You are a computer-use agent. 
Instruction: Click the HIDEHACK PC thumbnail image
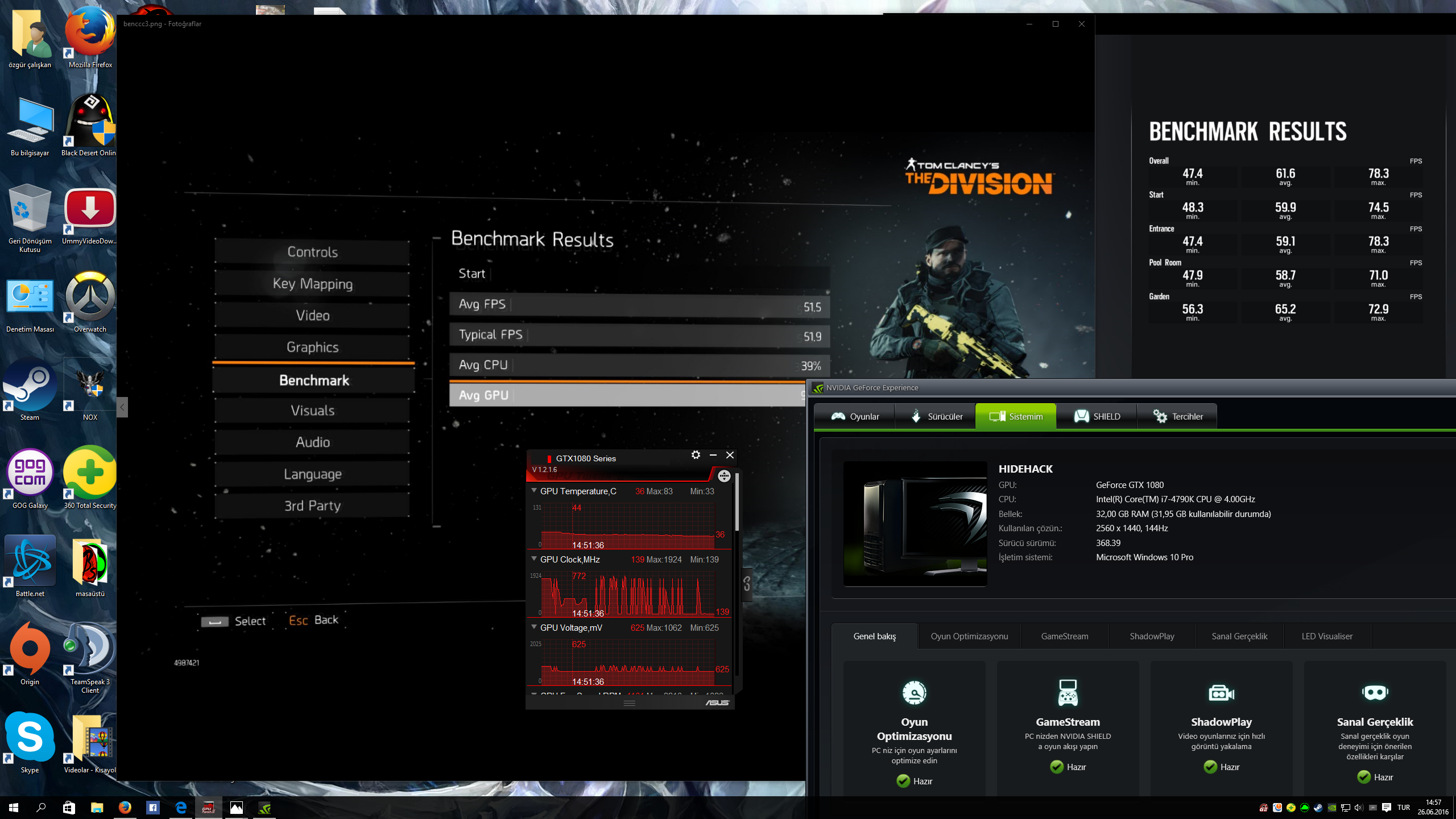click(x=915, y=523)
